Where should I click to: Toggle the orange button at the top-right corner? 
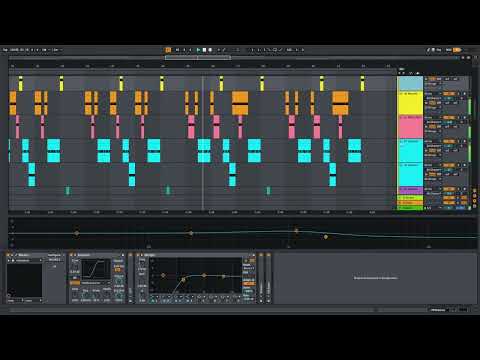[457, 50]
